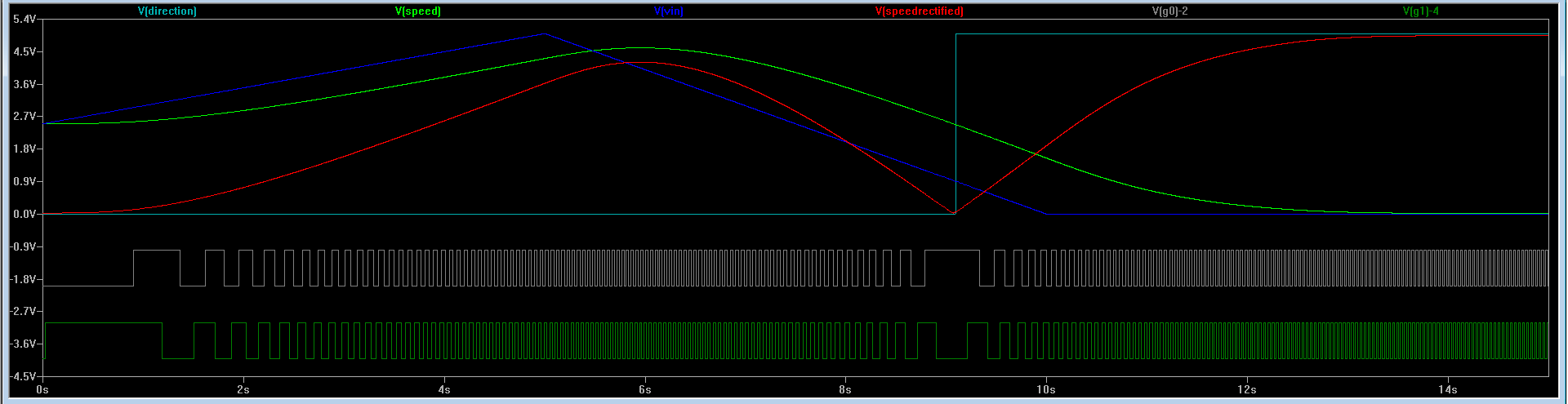Click the 8s time axis label
1568x404 pixels.
[x=845, y=389]
